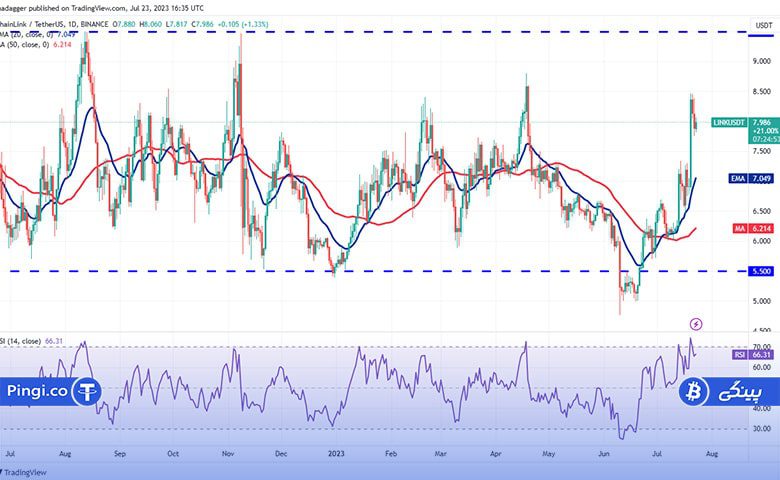The width and height of the screenshot is (780, 480).
Task: Click the 8.500 price axis label
Action: (762, 92)
